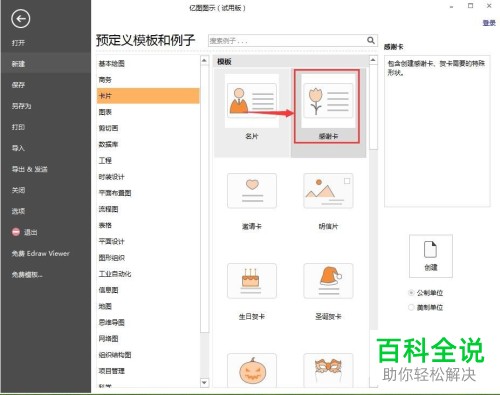Click 导入 in the sidebar
Screen dimensions: 500x395
pyautogui.click(x=18, y=148)
